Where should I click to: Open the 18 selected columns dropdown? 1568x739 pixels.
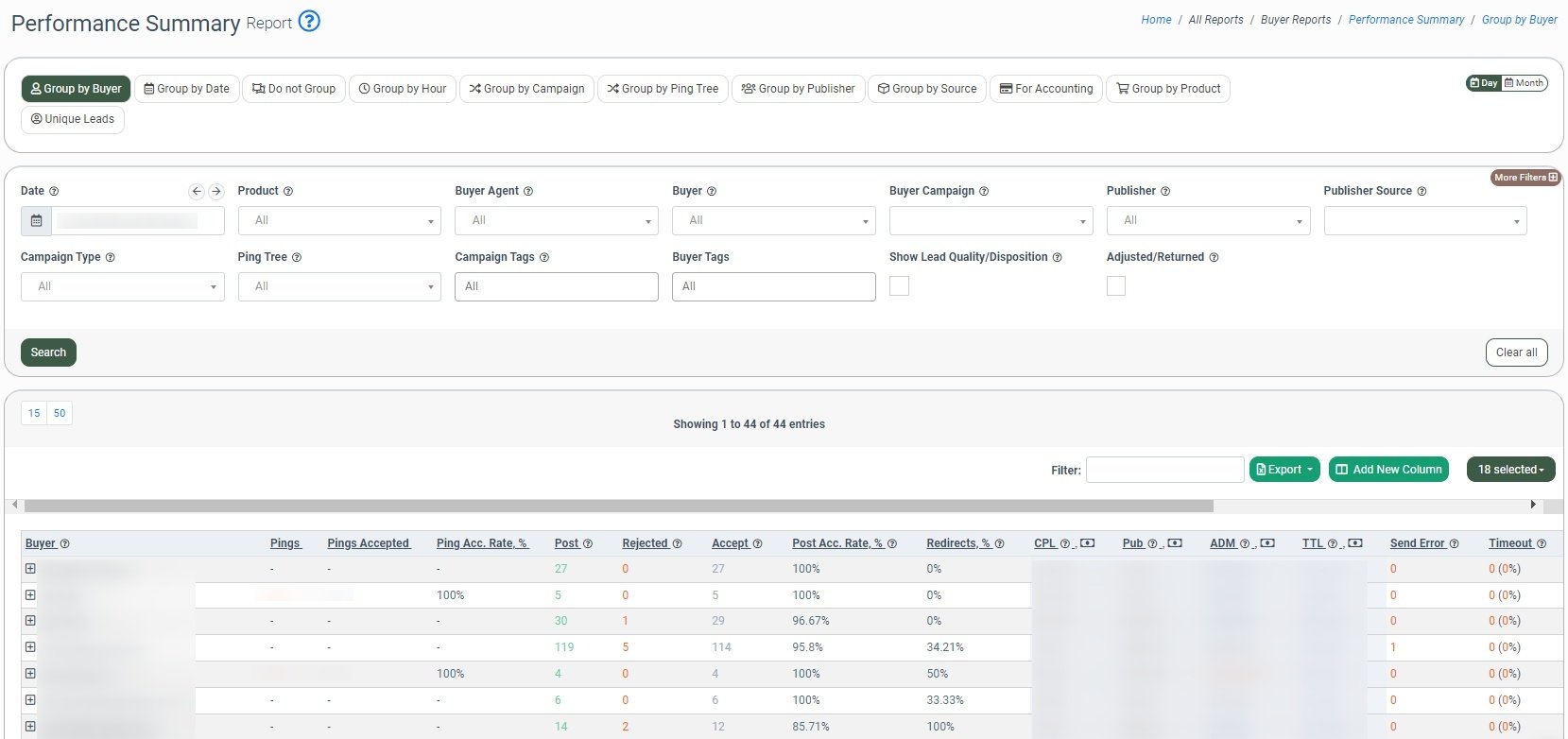point(1509,470)
